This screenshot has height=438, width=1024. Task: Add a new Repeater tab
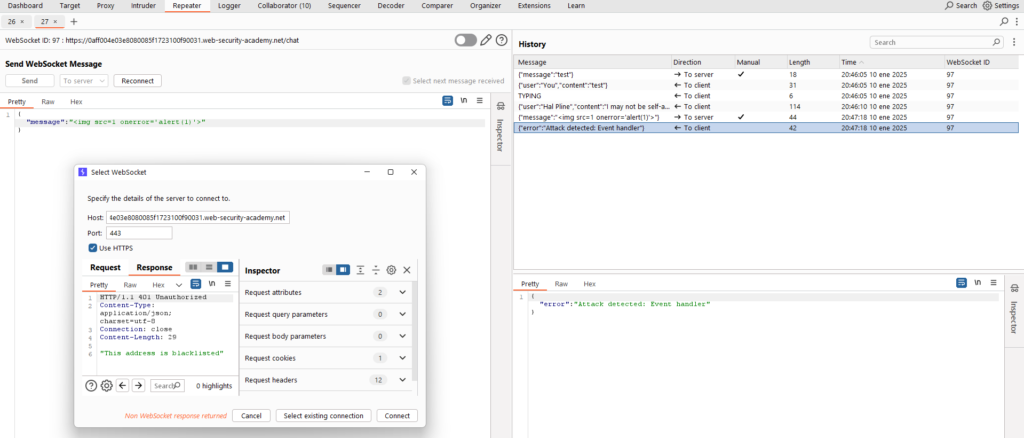pyautogui.click(x=73, y=22)
